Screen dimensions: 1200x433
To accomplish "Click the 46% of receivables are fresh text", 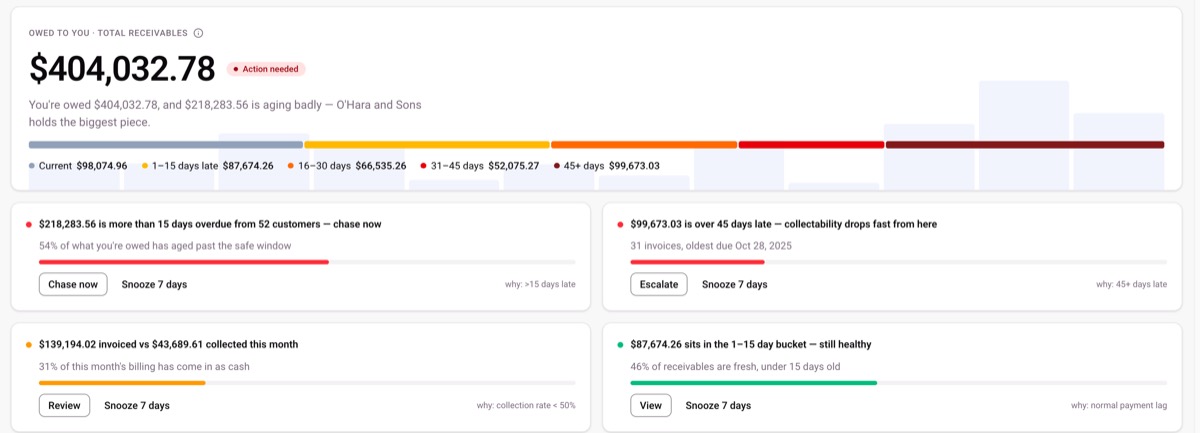I will point(735,366).
